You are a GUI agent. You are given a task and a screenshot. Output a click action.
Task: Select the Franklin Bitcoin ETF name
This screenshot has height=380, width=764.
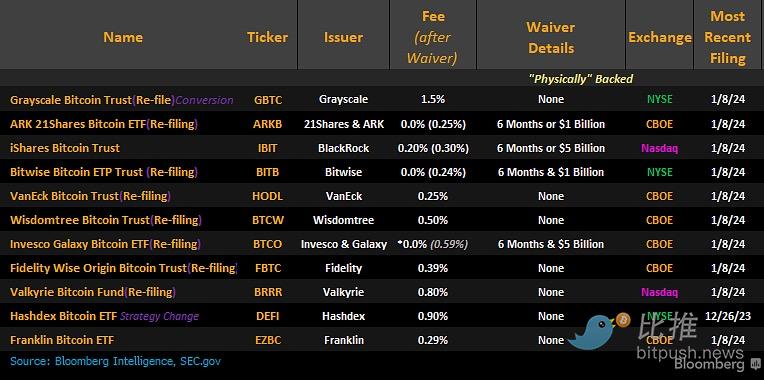coord(62,340)
